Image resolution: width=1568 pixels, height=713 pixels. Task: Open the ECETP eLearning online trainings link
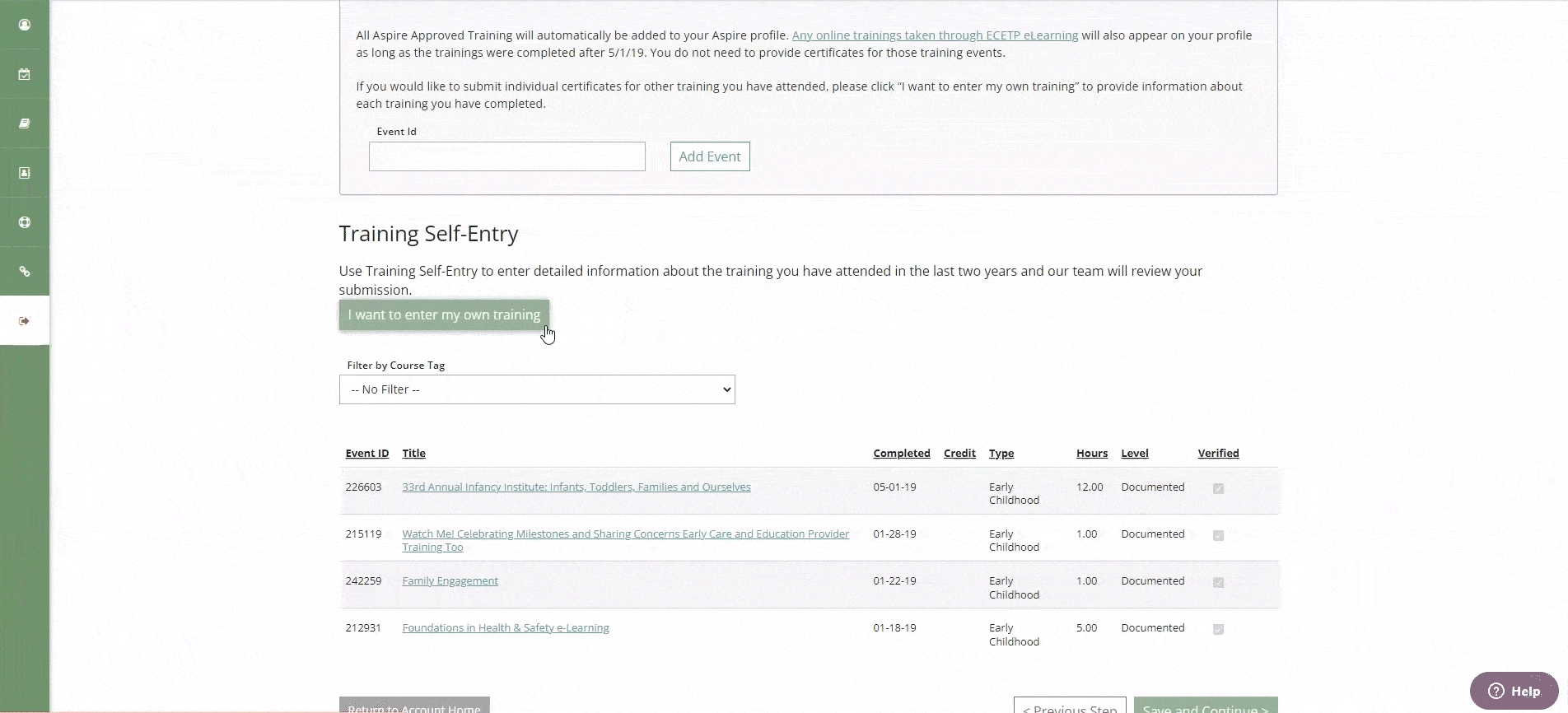click(x=935, y=35)
